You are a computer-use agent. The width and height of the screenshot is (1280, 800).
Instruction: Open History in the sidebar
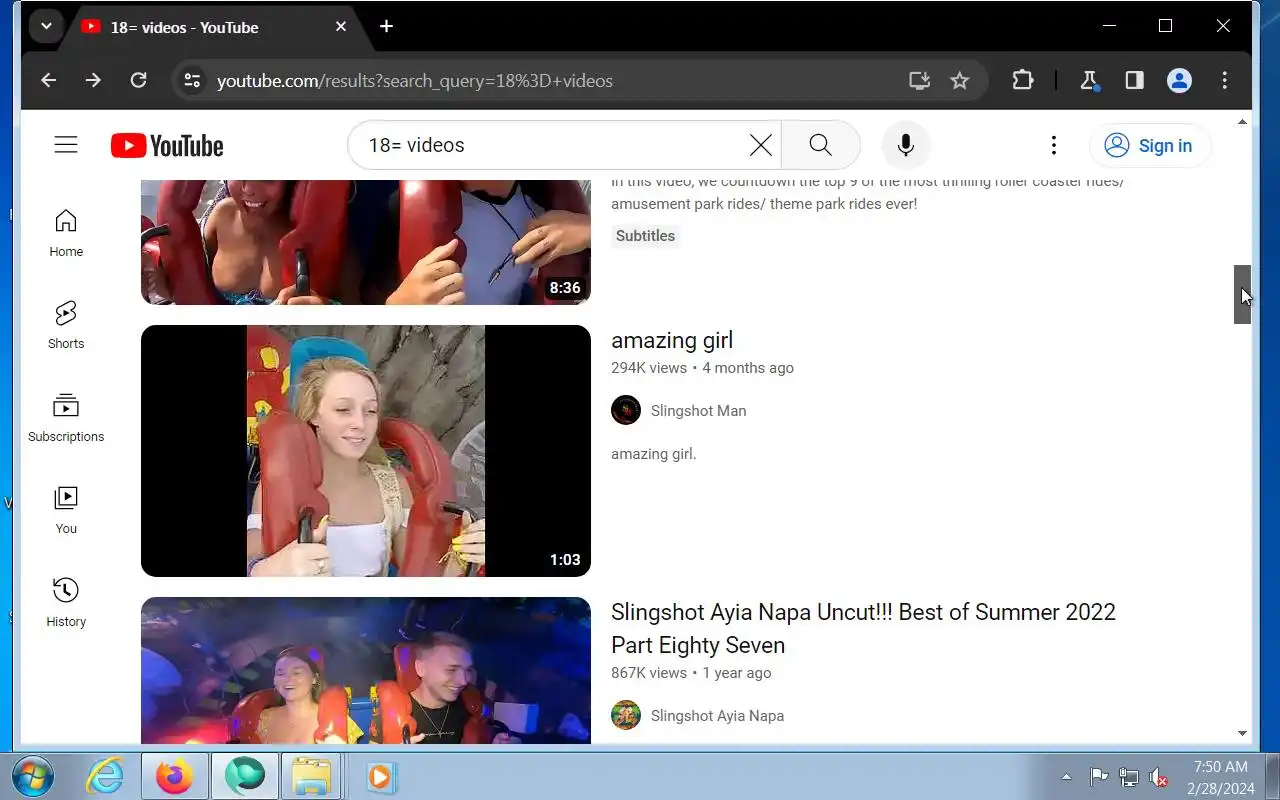pos(66,604)
